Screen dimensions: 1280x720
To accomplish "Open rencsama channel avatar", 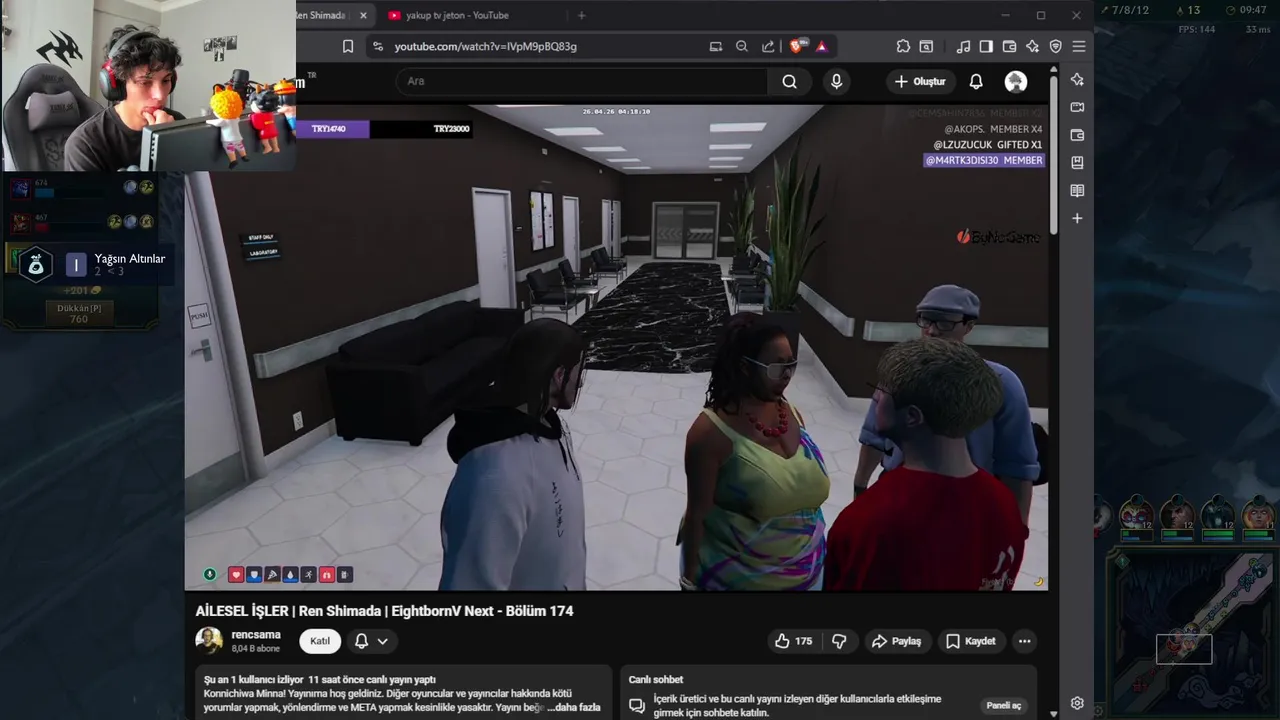I will 209,641.
